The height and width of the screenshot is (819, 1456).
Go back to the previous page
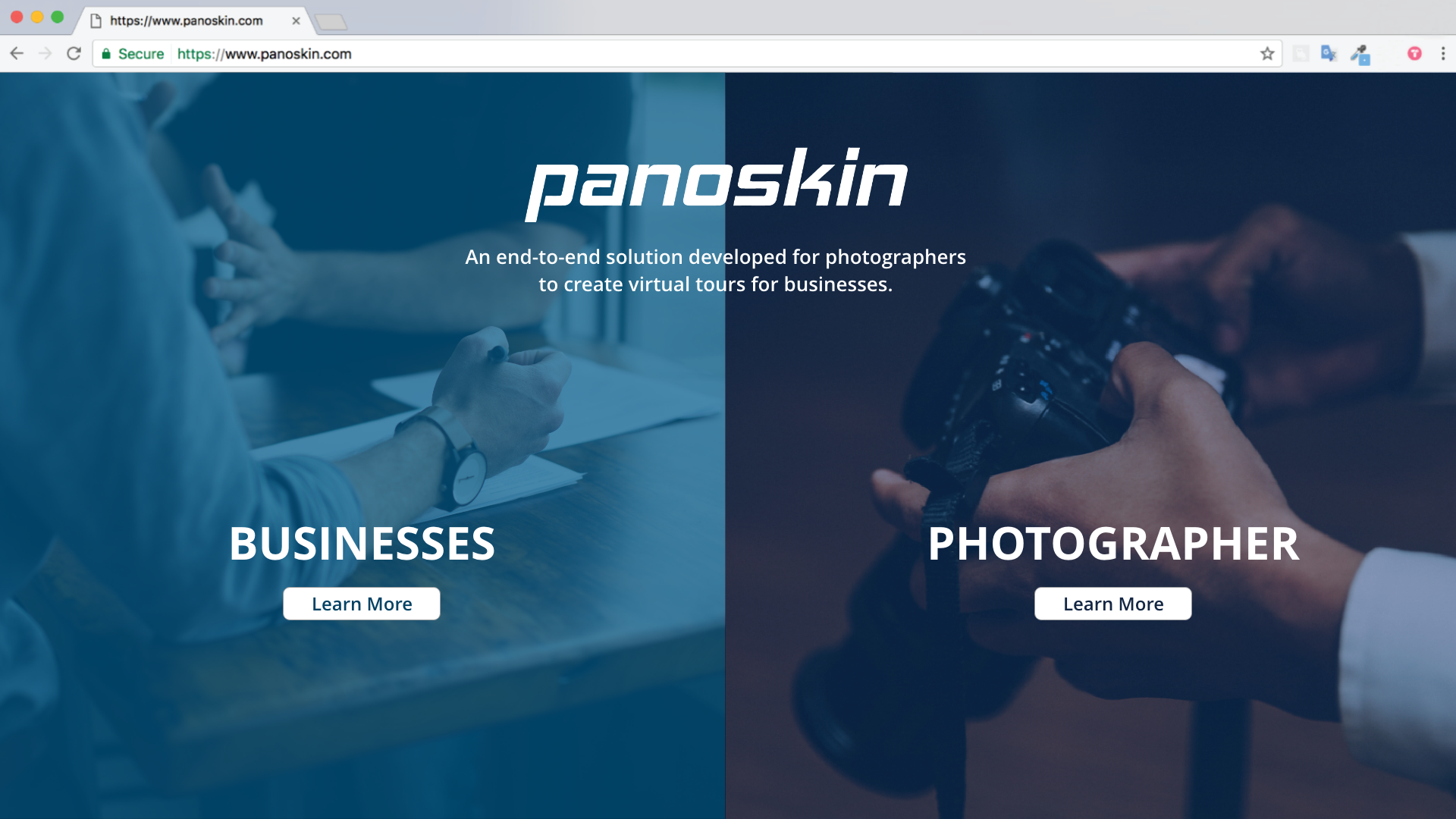click(x=17, y=54)
